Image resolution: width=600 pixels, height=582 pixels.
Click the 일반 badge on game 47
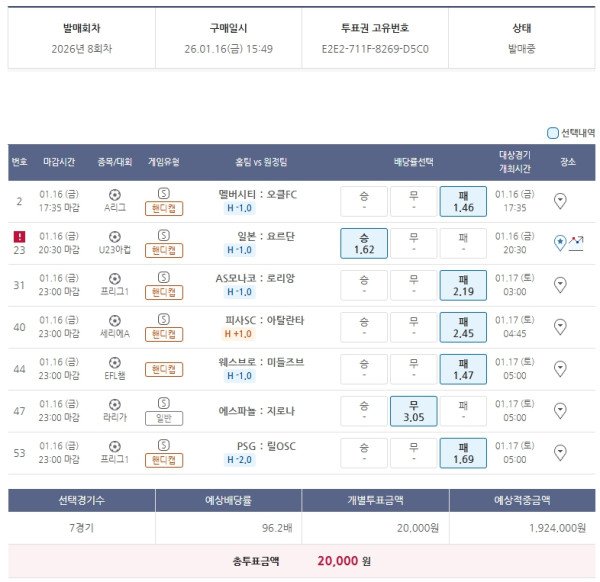point(164,418)
